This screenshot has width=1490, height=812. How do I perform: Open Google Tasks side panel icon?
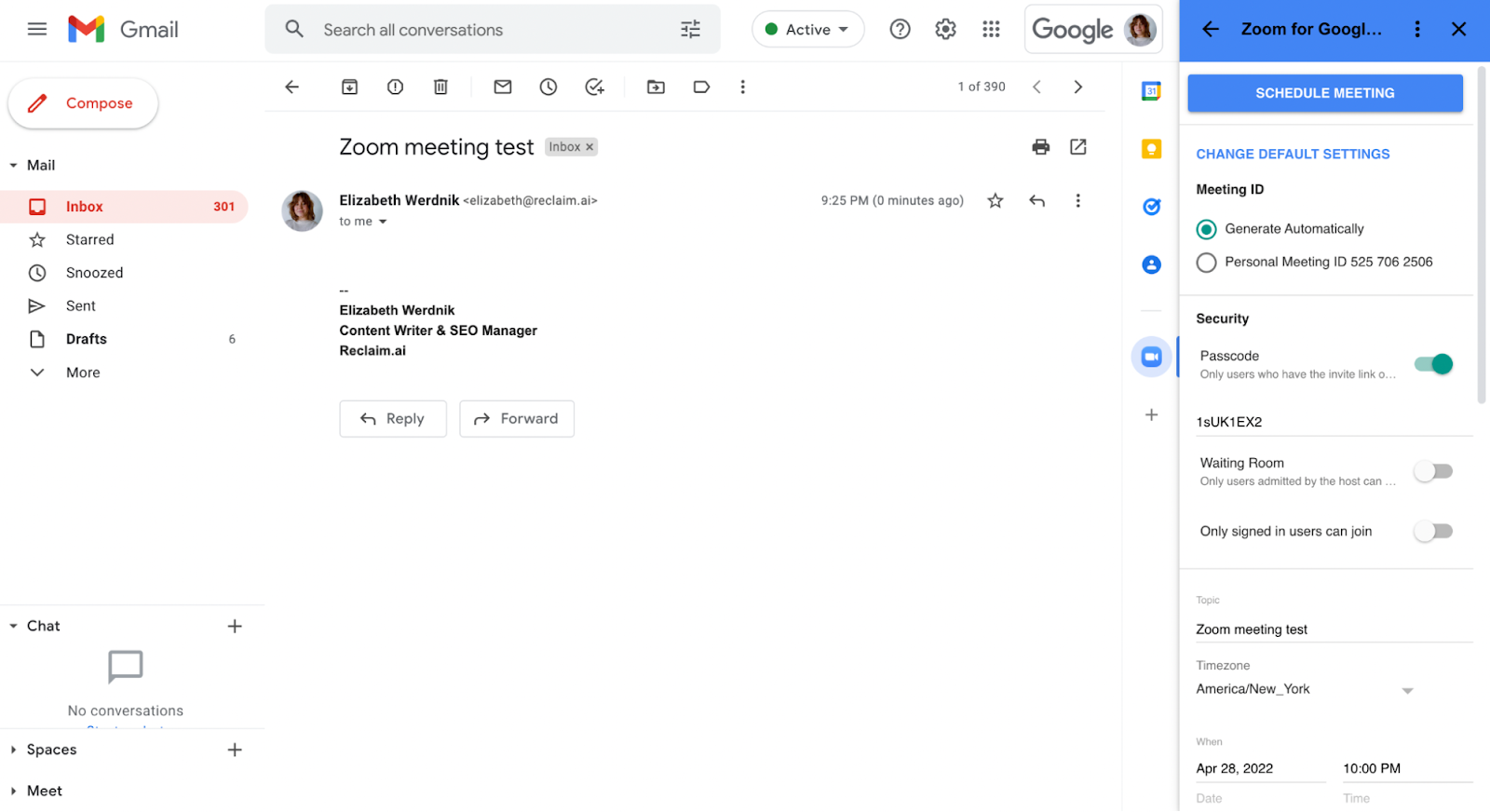[1152, 207]
